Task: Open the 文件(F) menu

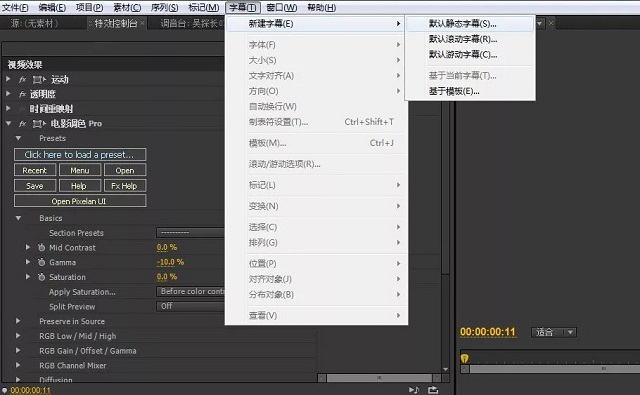Action: (15, 7)
